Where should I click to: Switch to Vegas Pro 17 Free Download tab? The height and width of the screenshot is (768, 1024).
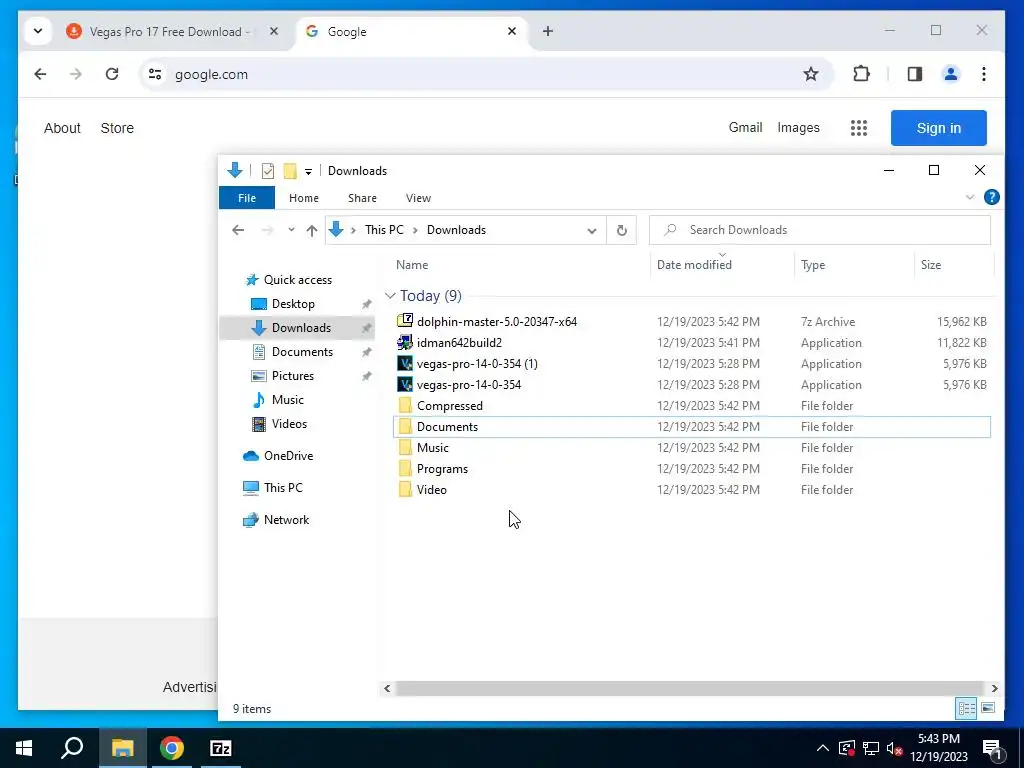point(172,31)
